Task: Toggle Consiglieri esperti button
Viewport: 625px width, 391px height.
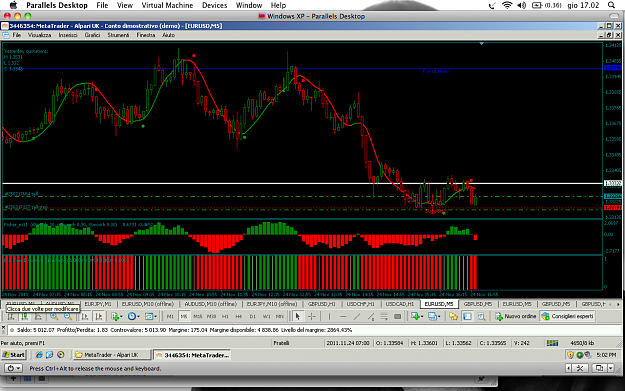Action: click(x=568, y=316)
